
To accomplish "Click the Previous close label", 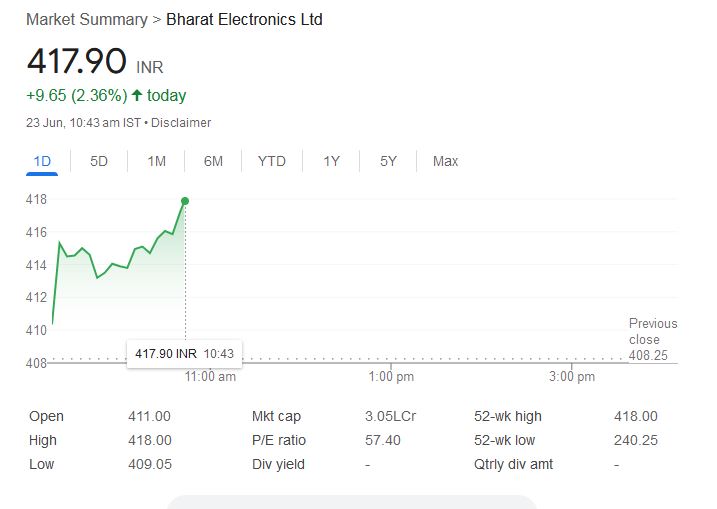I will tap(652, 331).
